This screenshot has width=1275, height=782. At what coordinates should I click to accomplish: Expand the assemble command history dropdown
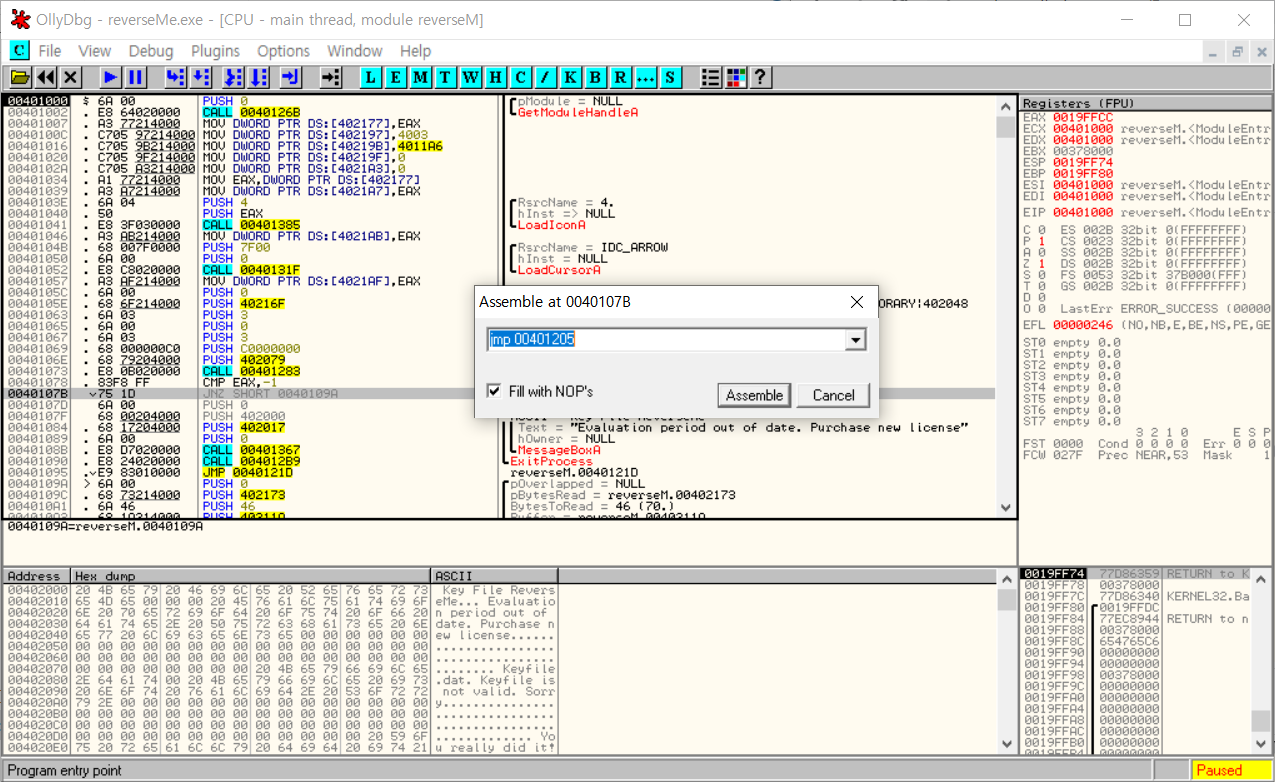(854, 340)
